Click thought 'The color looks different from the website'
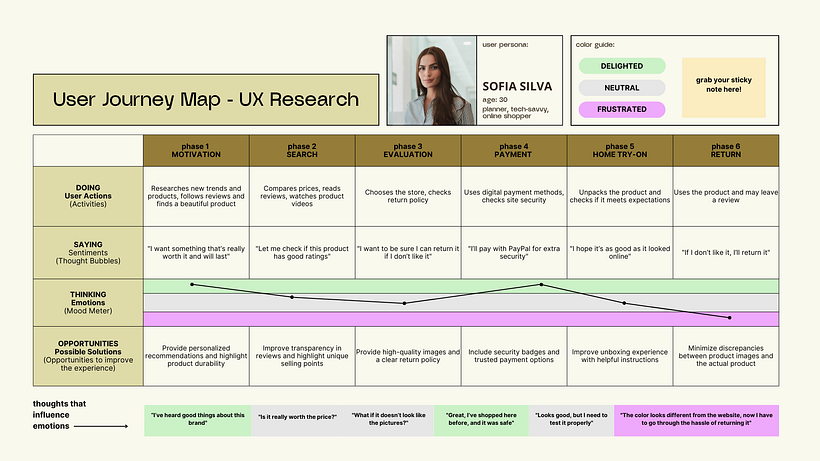 697,420
